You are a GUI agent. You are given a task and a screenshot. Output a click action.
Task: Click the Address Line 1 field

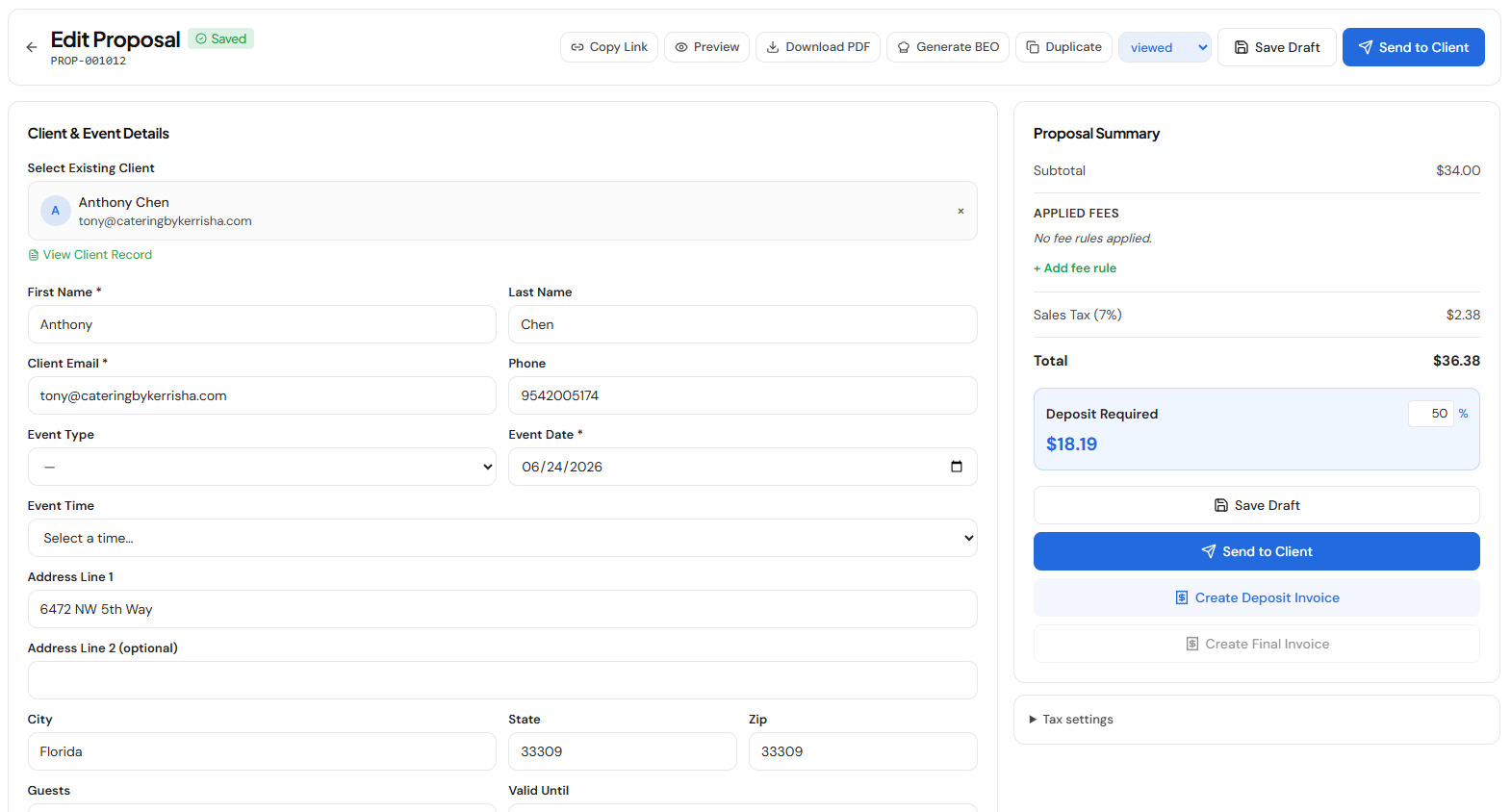pyautogui.click(x=502, y=609)
